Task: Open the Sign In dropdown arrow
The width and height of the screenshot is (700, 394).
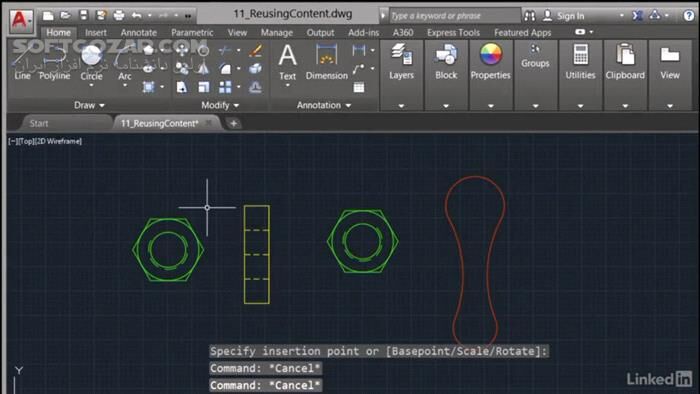Action: (x=622, y=16)
